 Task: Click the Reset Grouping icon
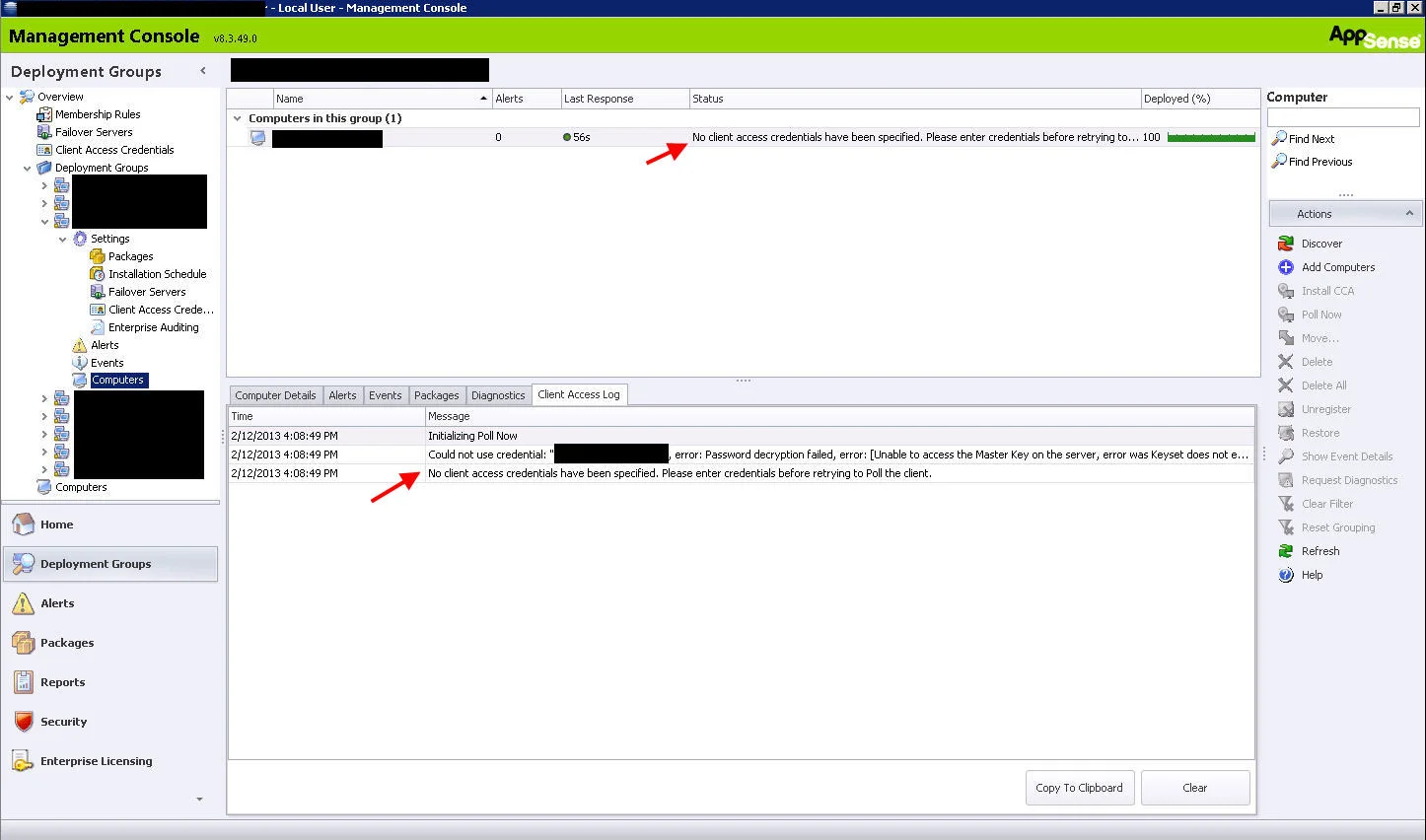click(1286, 527)
